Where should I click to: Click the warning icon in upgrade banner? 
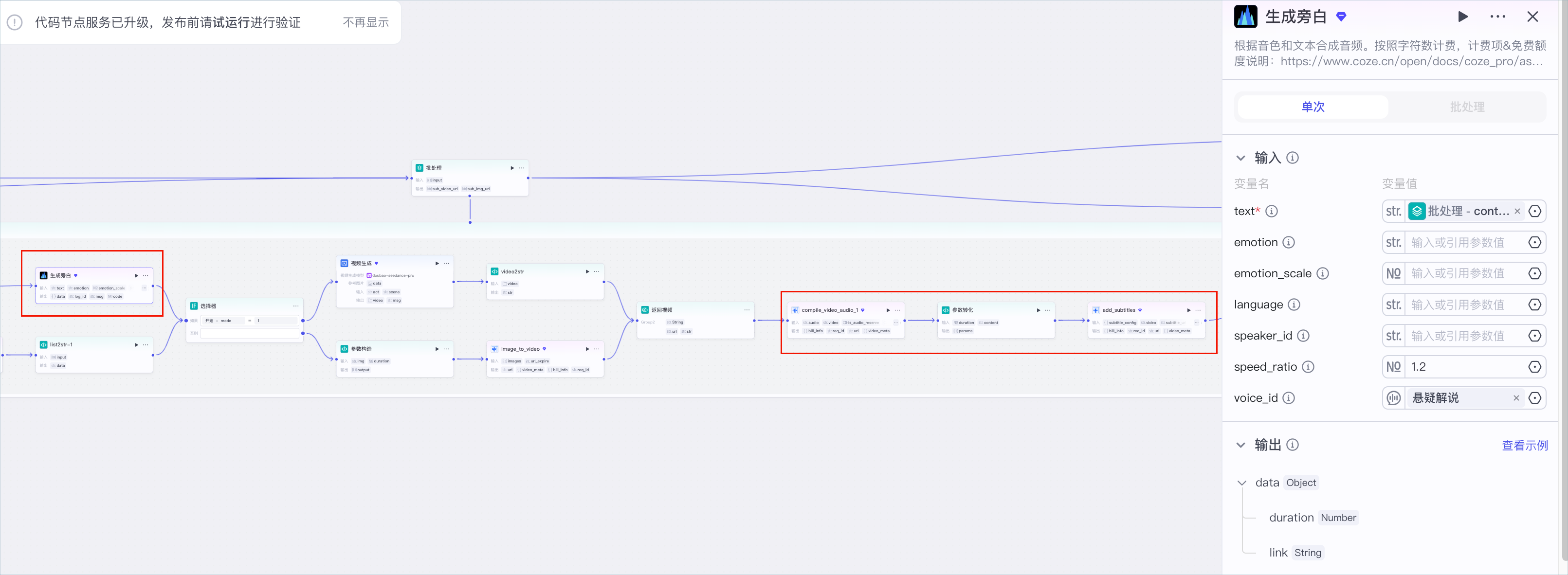15,22
